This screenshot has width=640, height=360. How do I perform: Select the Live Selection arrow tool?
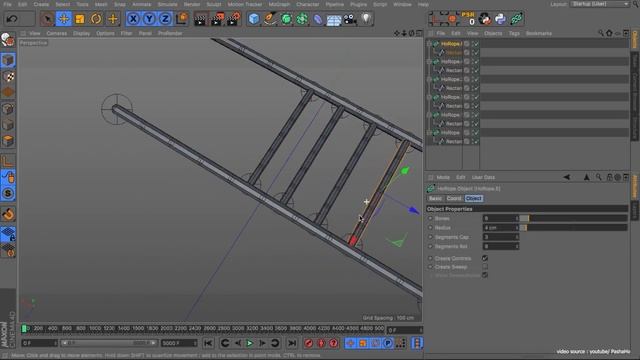coord(47,19)
